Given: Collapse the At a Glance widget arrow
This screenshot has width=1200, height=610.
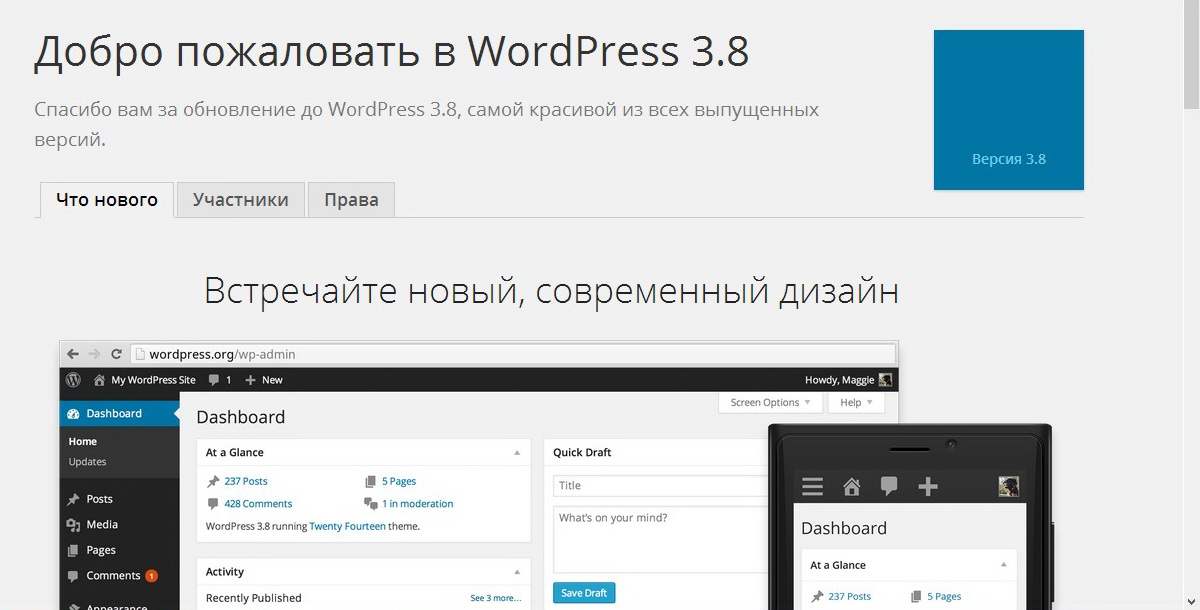Looking at the screenshot, I should click(517, 453).
